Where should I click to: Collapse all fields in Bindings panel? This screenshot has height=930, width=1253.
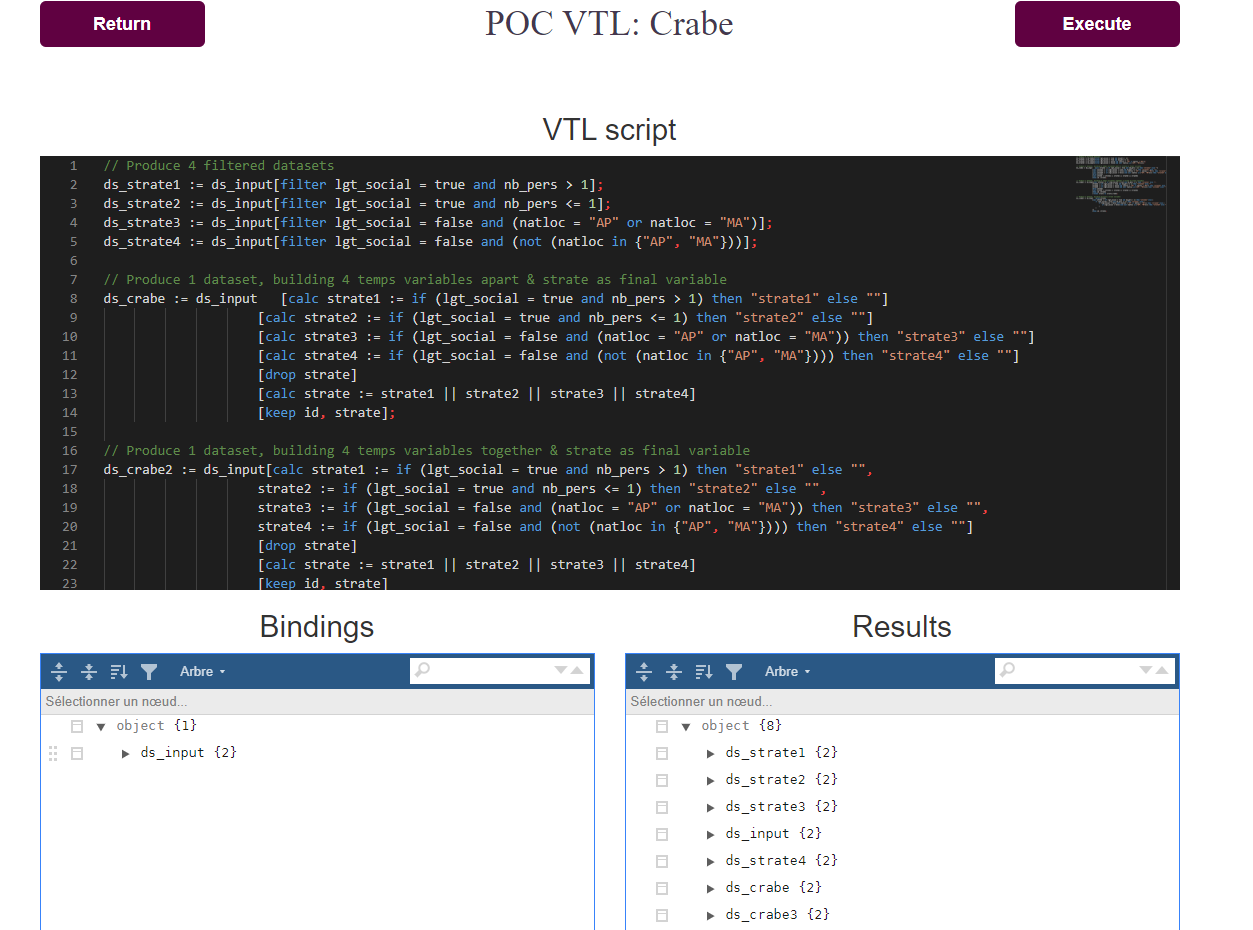[89, 672]
